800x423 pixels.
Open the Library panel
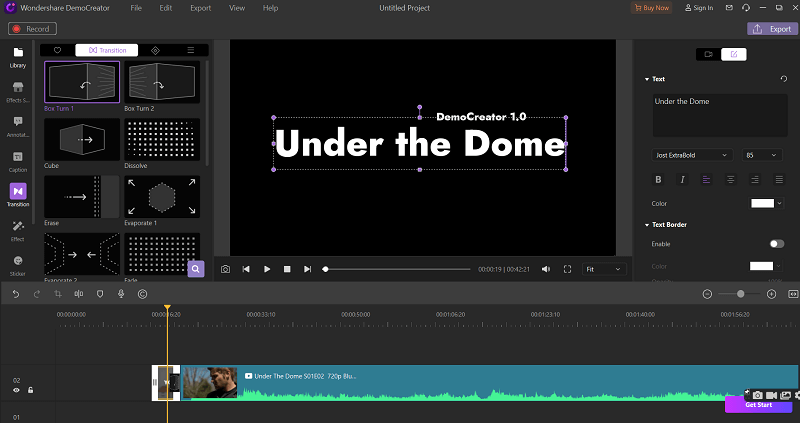pos(18,57)
